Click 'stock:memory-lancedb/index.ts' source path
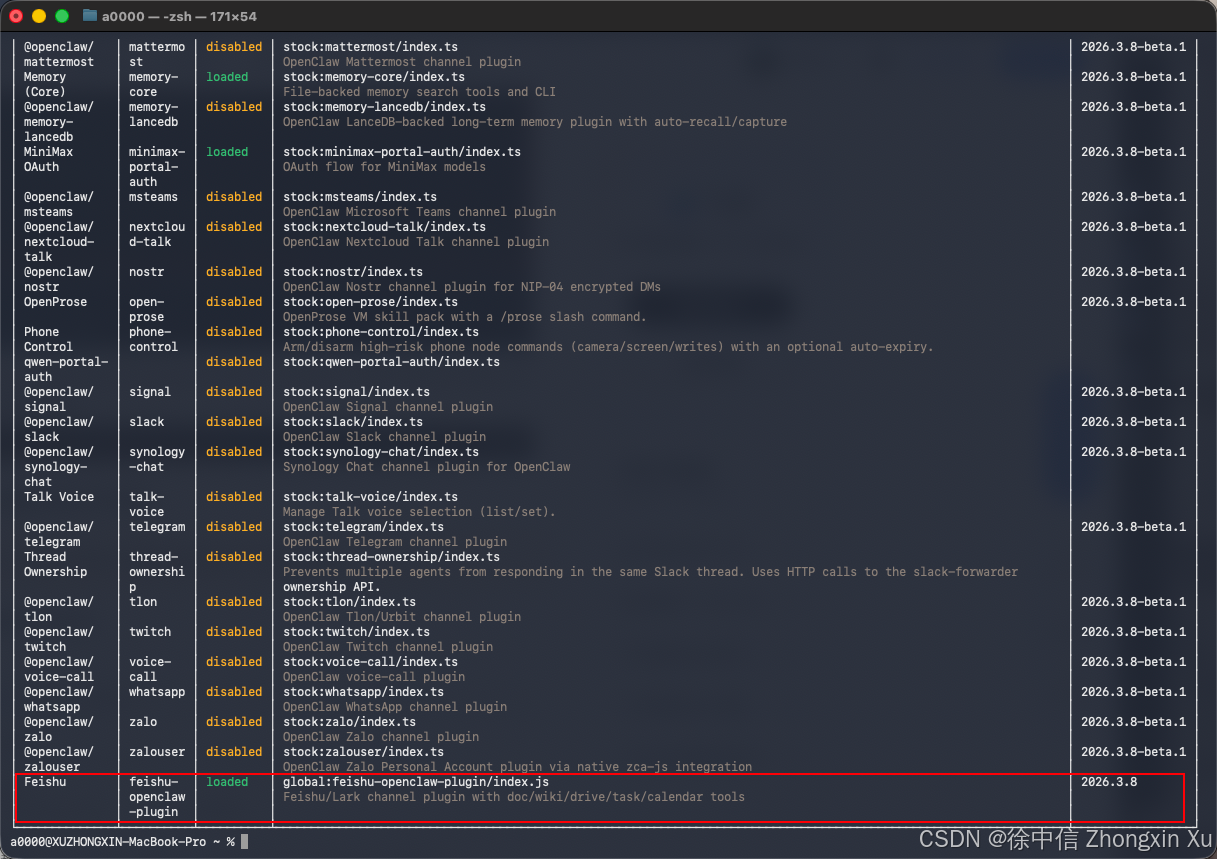Screen dimensions: 1217x859 (x=384, y=107)
